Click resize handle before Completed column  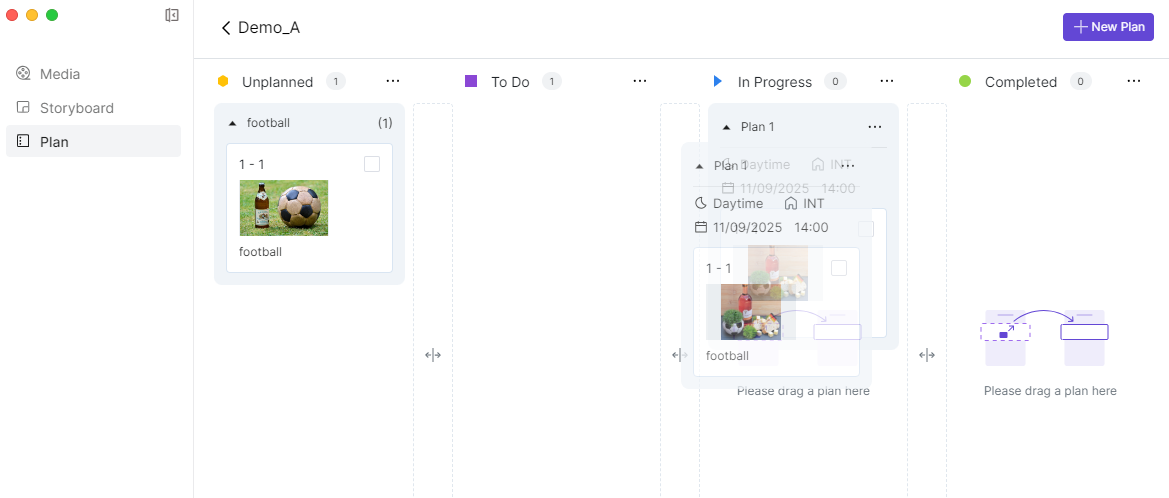pyautogui.click(x=927, y=355)
